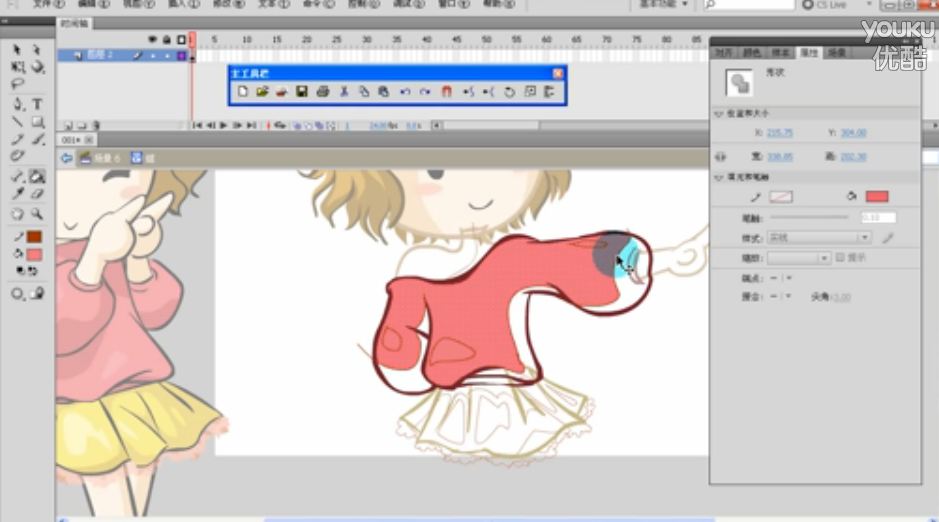The height and width of the screenshot is (522, 939).
Task: Switch to the Color panel tab
Action: click(752, 53)
